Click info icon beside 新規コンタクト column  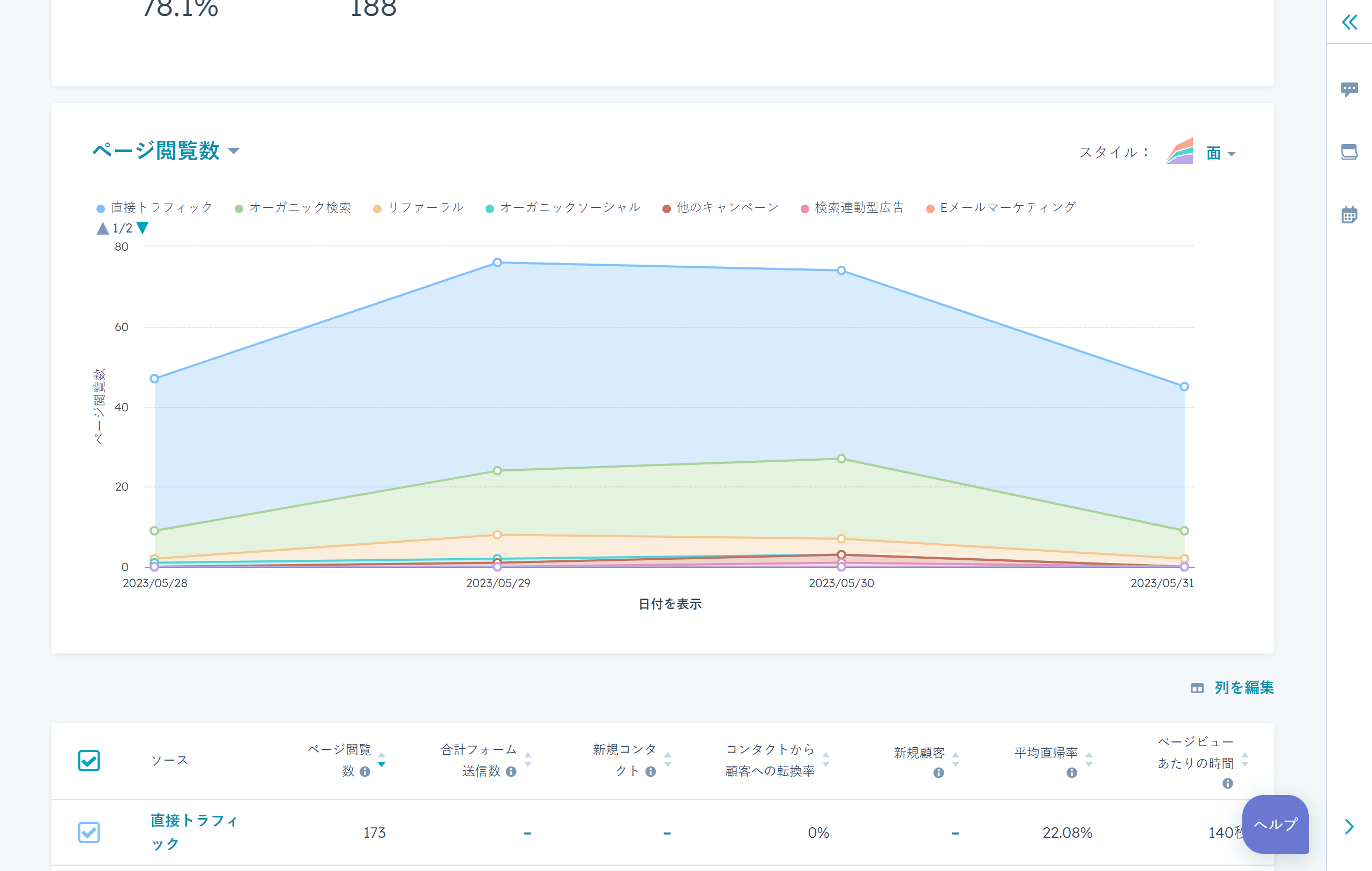pos(651,771)
